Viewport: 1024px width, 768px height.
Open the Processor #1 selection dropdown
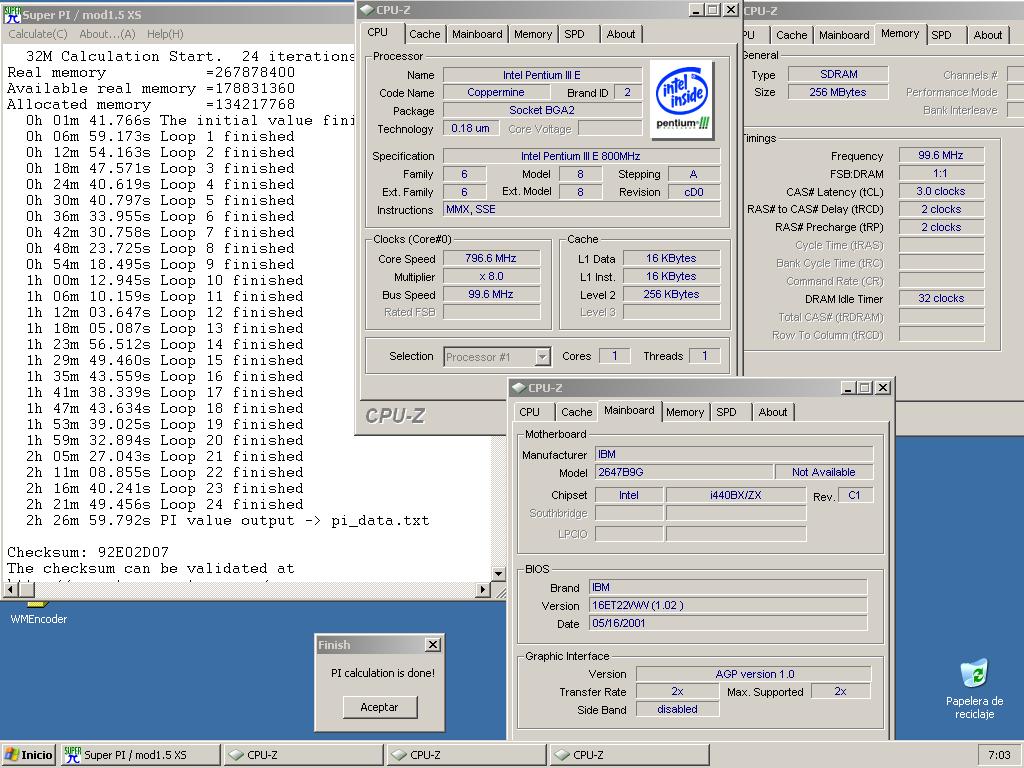coord(497,357)
